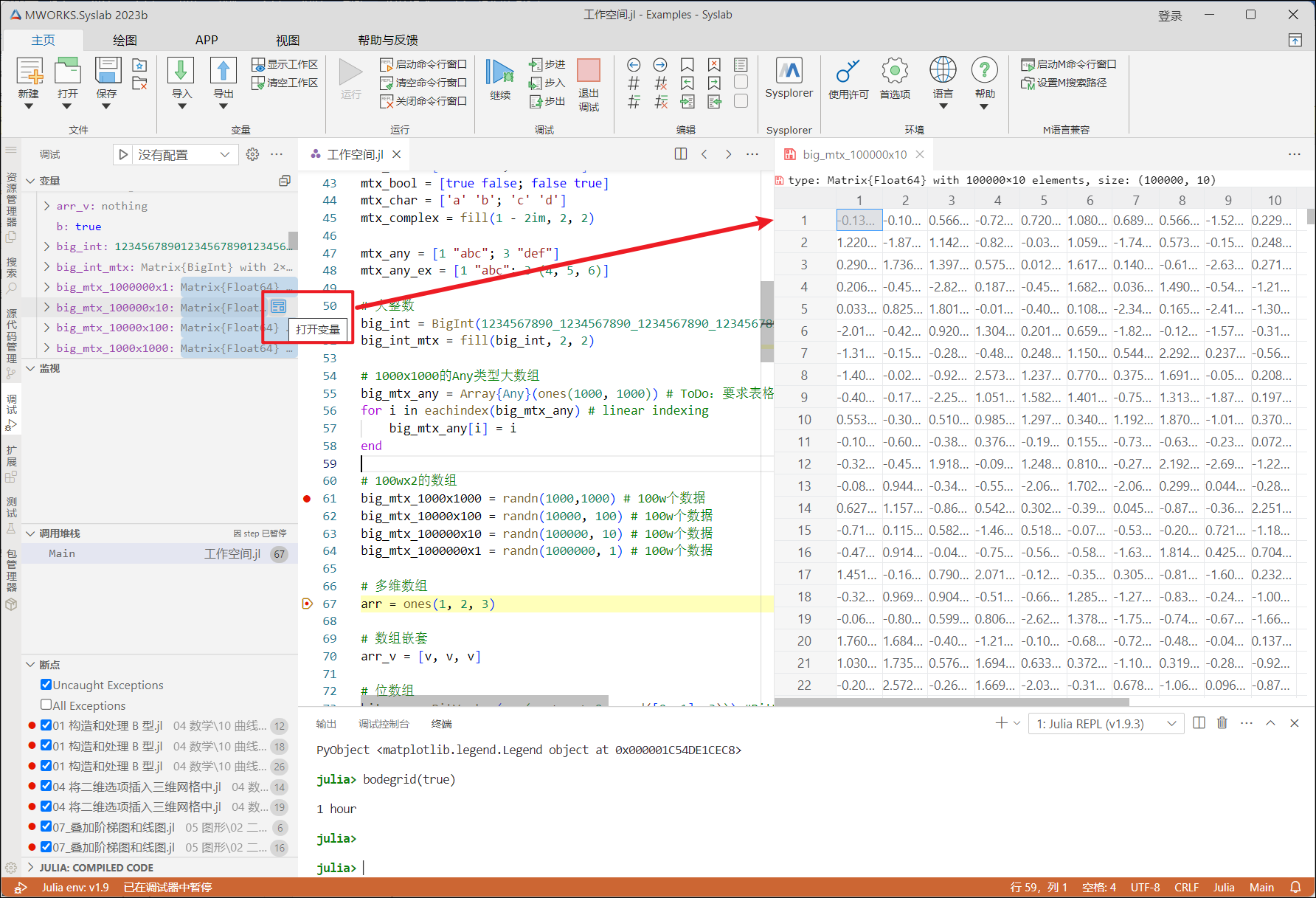1316x898 pixels.
Task: Click the red Exit Debug (退出调试) icon
Action: coord(588,71)
